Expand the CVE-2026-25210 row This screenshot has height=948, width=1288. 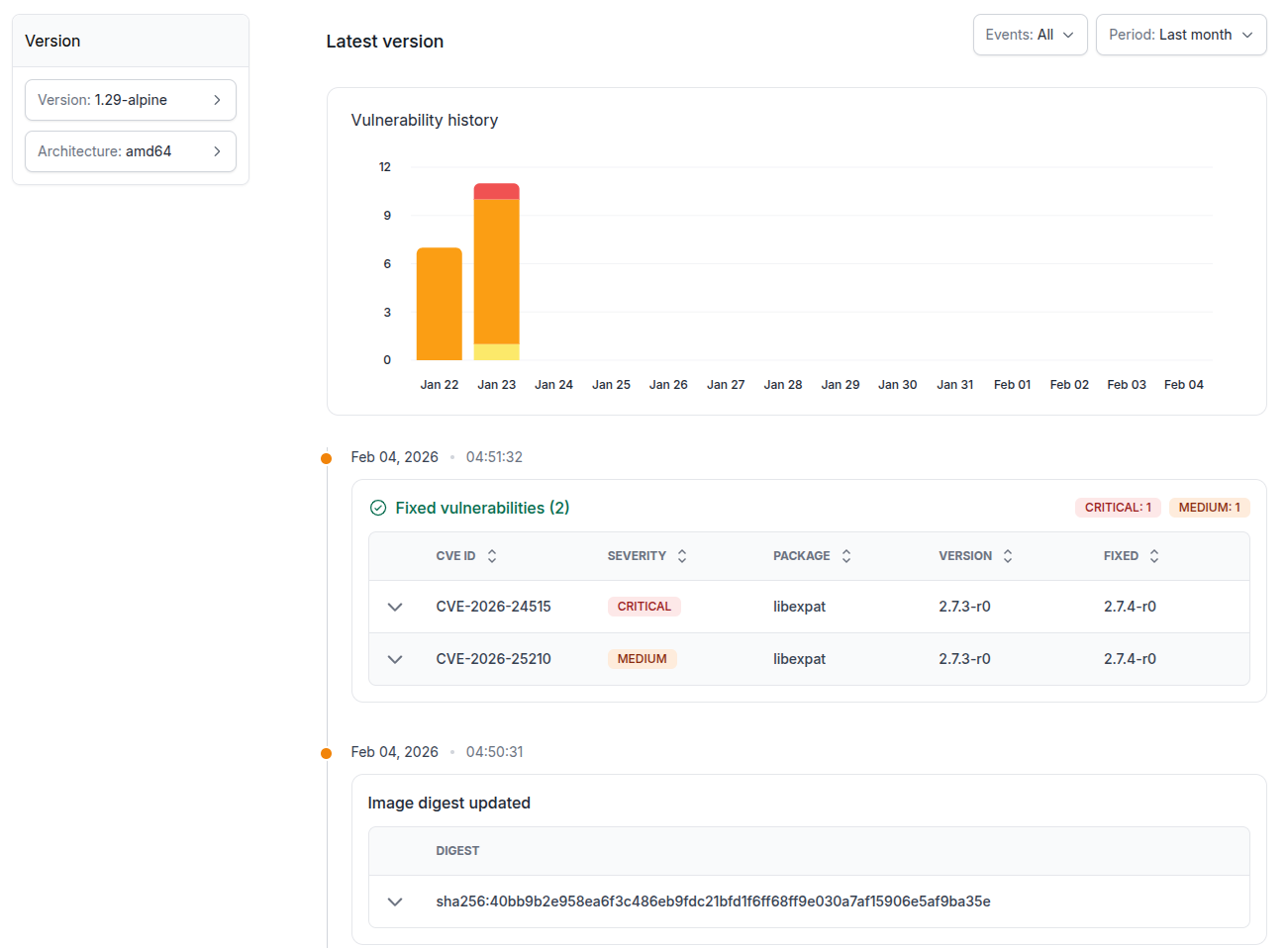pyautogui.click(x=395, y=659)
